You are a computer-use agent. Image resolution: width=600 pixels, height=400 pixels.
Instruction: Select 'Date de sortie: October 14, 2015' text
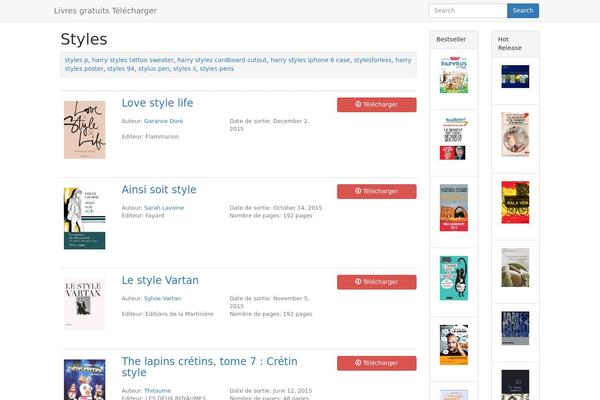coord(276,208)
